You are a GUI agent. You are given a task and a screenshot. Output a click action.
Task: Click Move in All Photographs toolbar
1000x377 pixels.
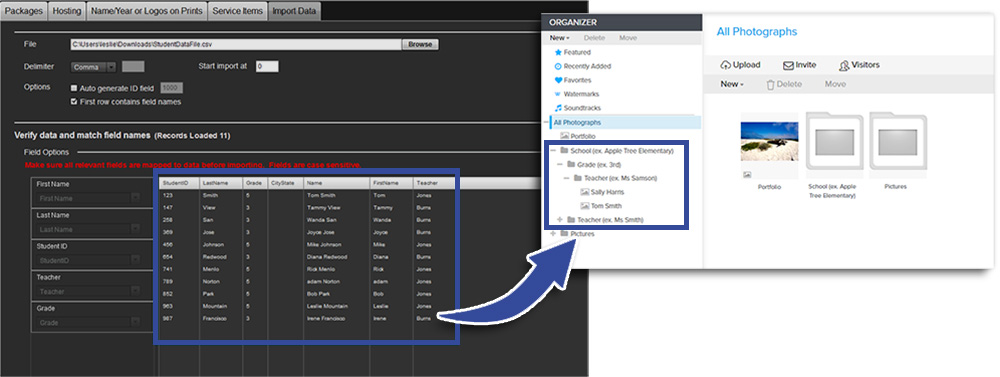835,84
